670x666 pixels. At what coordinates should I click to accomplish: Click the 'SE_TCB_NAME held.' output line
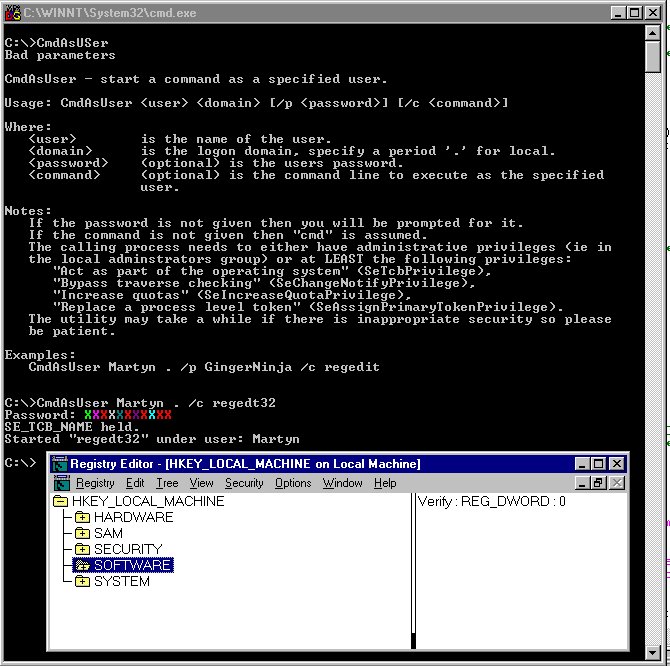[x=72, y=427]
